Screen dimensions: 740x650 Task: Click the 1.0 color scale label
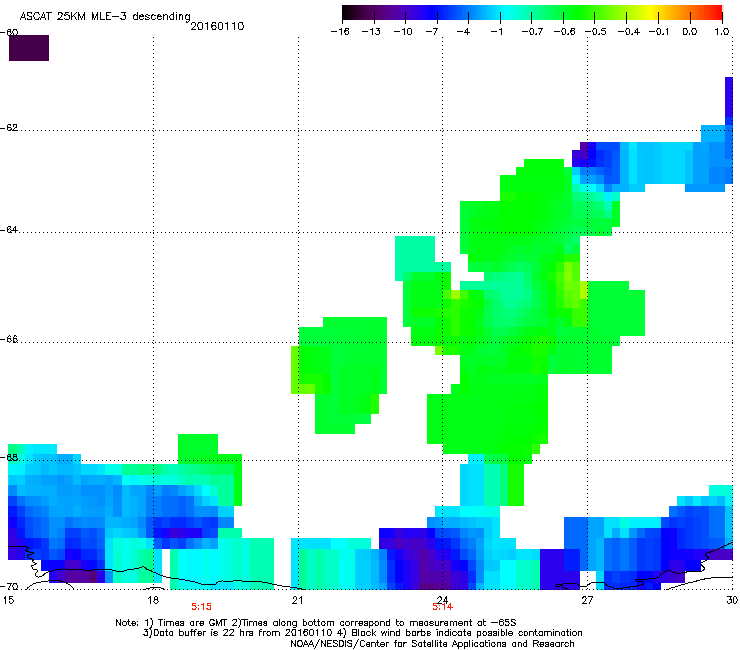tap(722, 32)
